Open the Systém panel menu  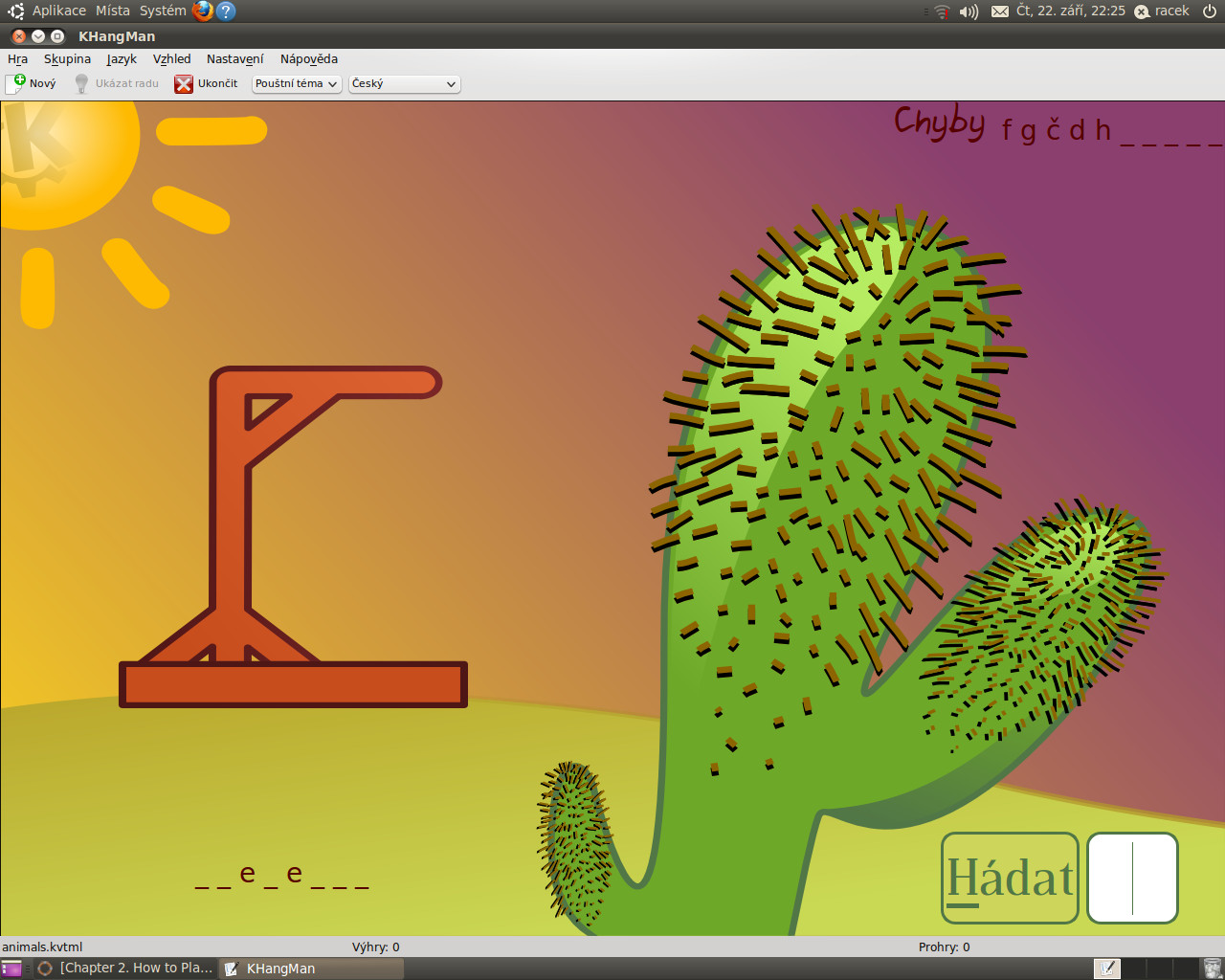[163, 11]
